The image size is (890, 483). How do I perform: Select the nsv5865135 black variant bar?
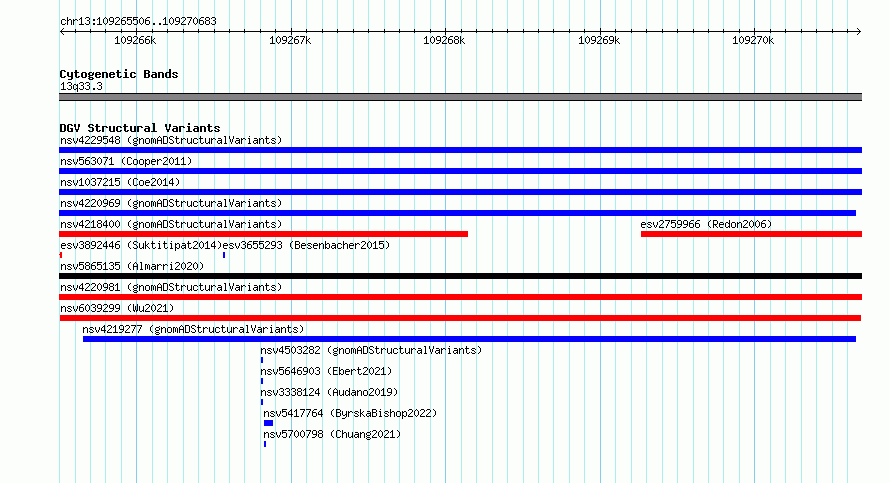tap(460, 276)
